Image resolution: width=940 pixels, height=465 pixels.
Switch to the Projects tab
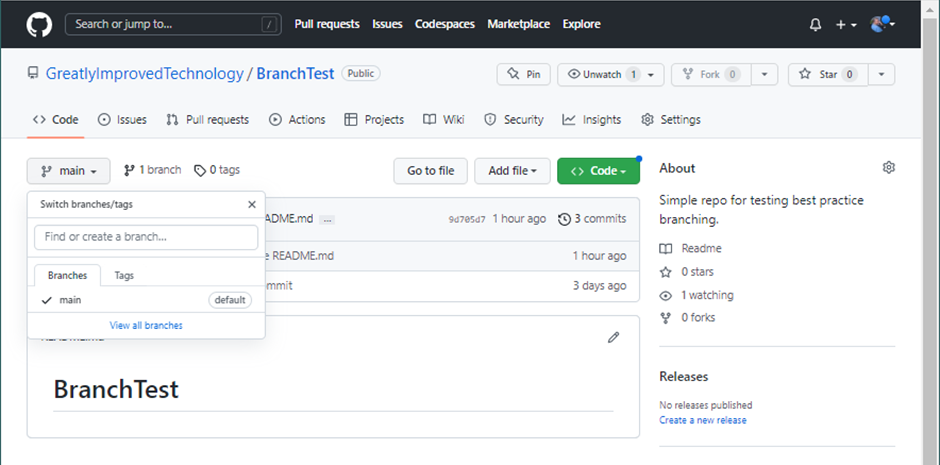[x=374, y=119]
